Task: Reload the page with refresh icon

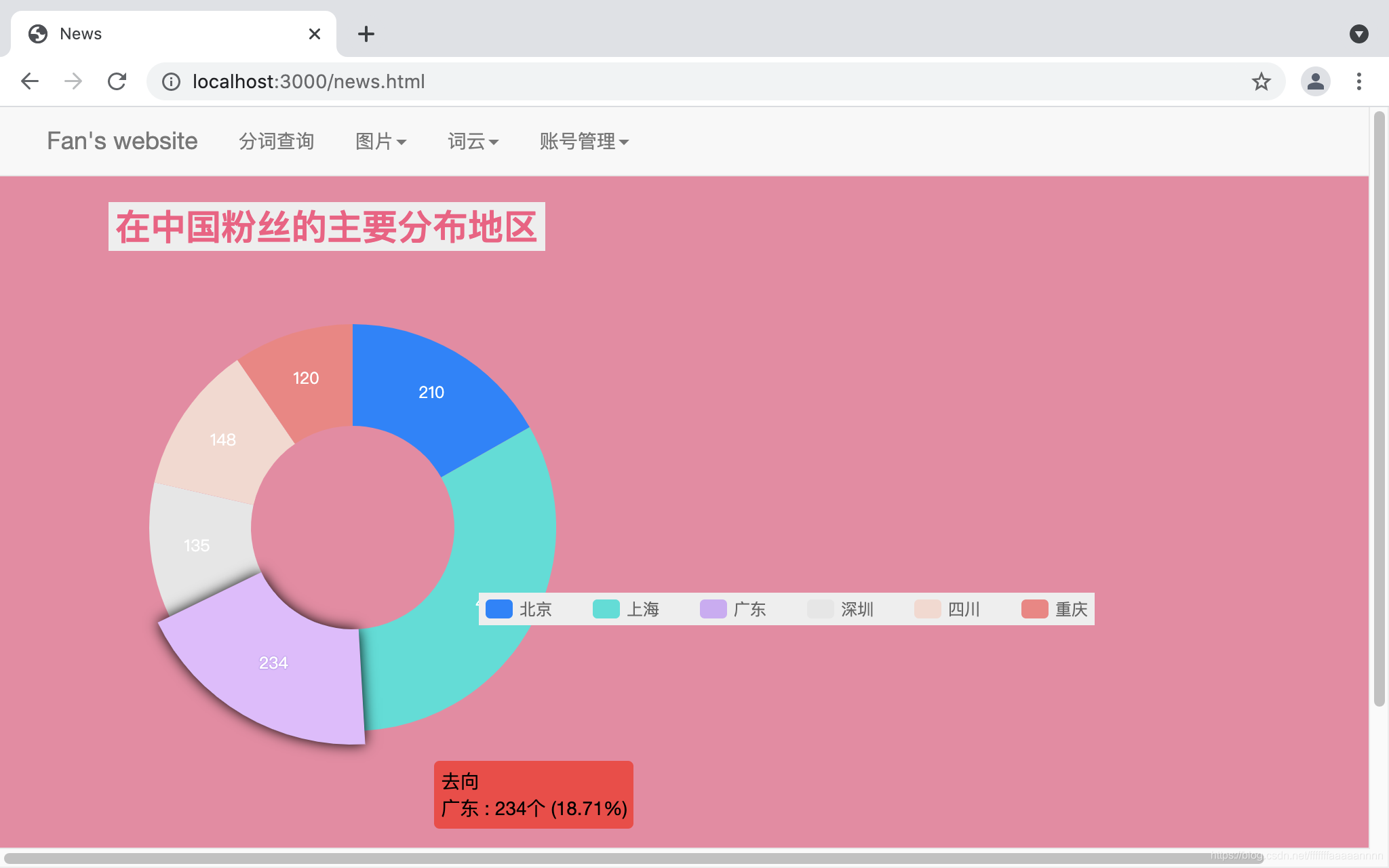Action: (117, 81)
